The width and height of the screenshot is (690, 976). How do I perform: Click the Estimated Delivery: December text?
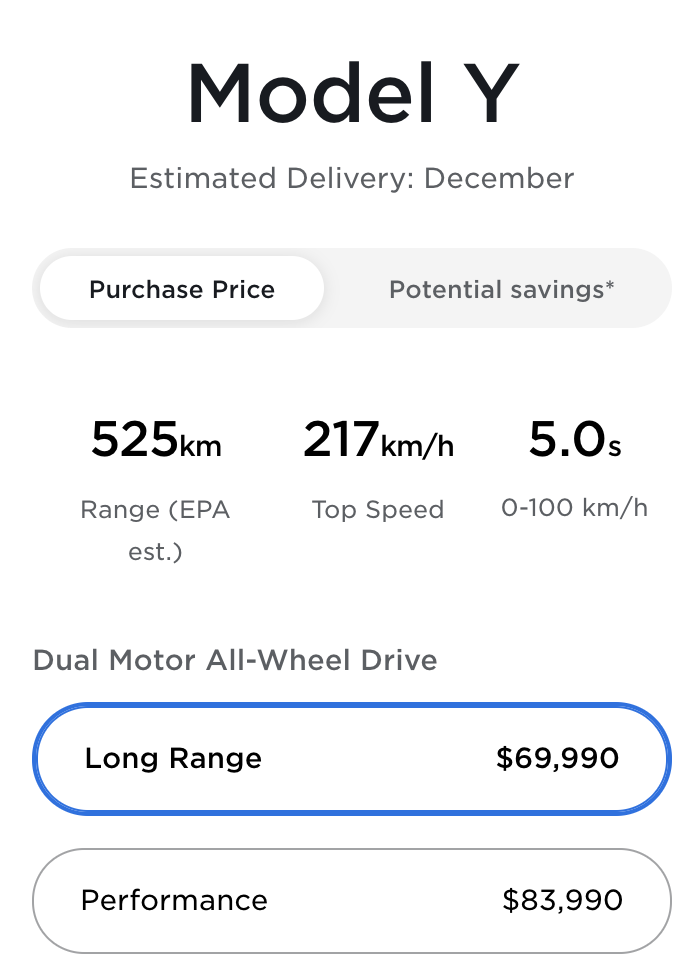click(352, 179)
